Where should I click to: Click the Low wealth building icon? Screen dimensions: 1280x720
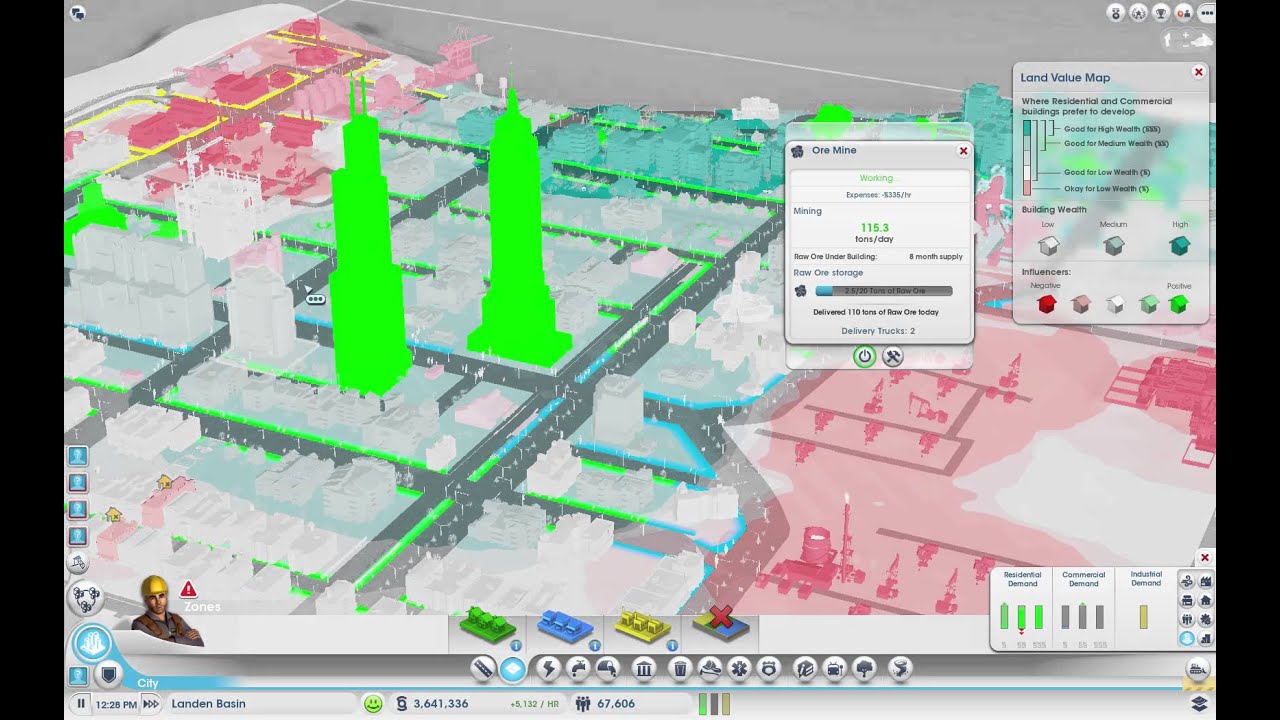[x=1048, y=245]
